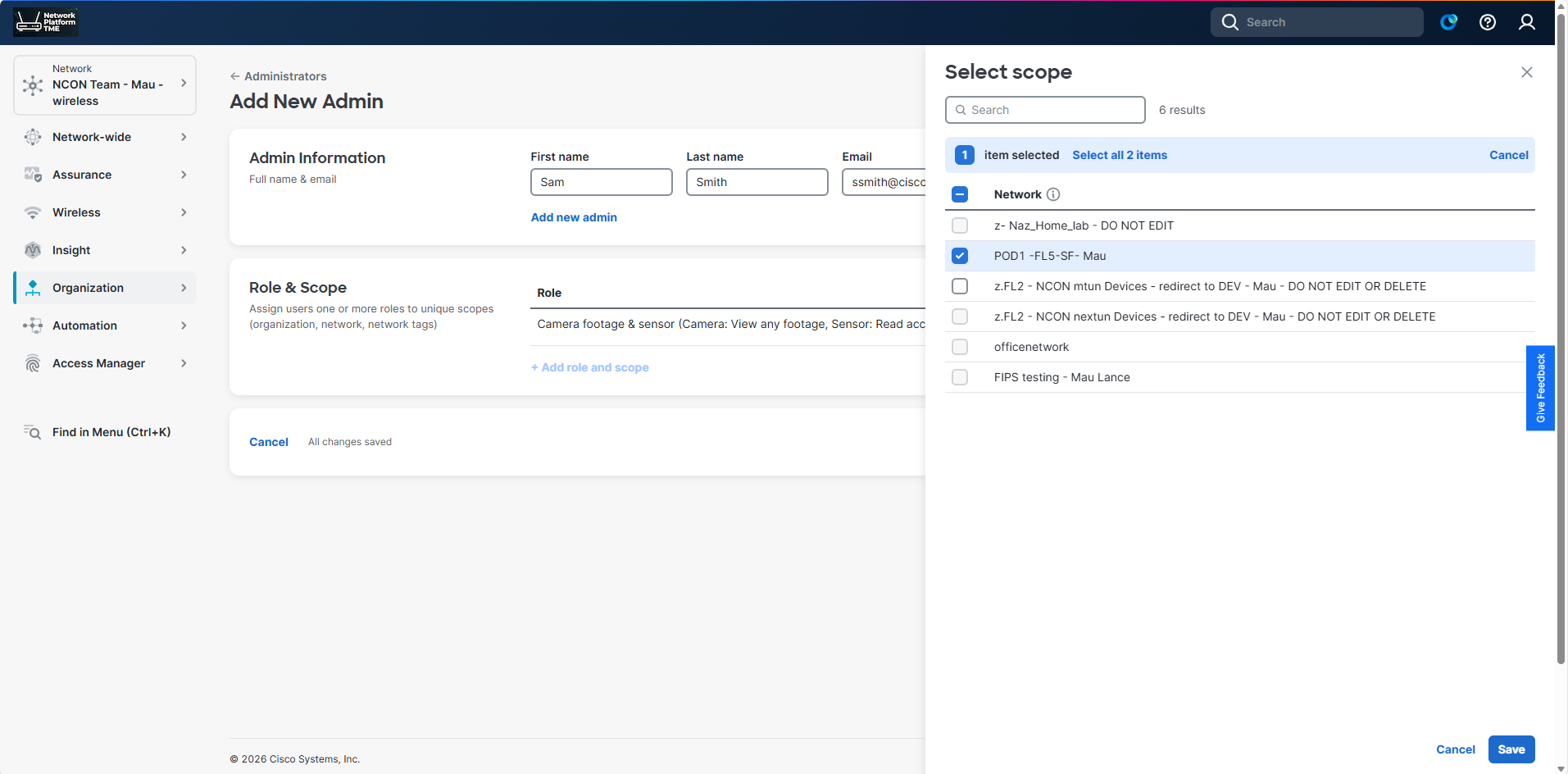Click the help question mark icon

(1487, 22)
